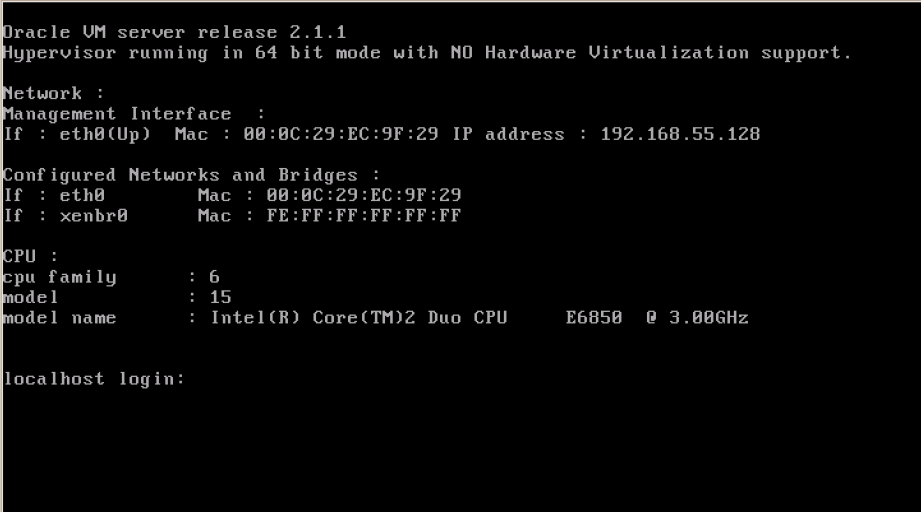Click the localhost login prompt
The height and width of the screenshot is (512, 921).
(x=94, y=379)
